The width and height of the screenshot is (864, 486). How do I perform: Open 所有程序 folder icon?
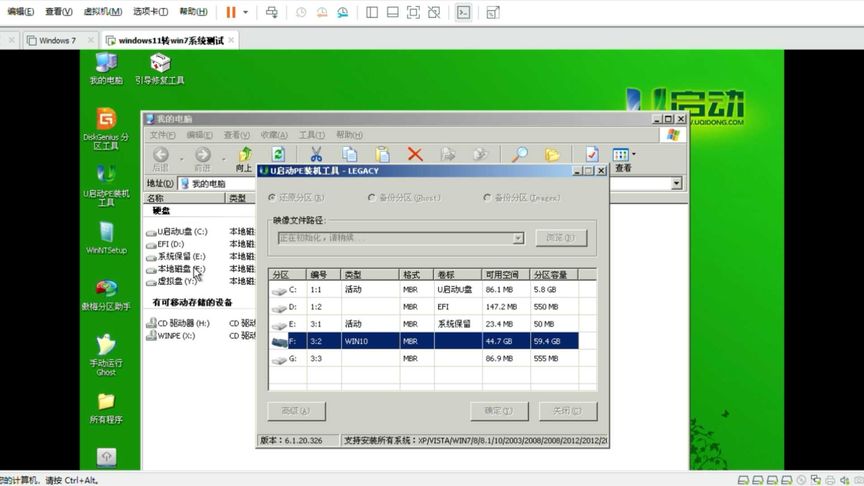tap(106, 408)
